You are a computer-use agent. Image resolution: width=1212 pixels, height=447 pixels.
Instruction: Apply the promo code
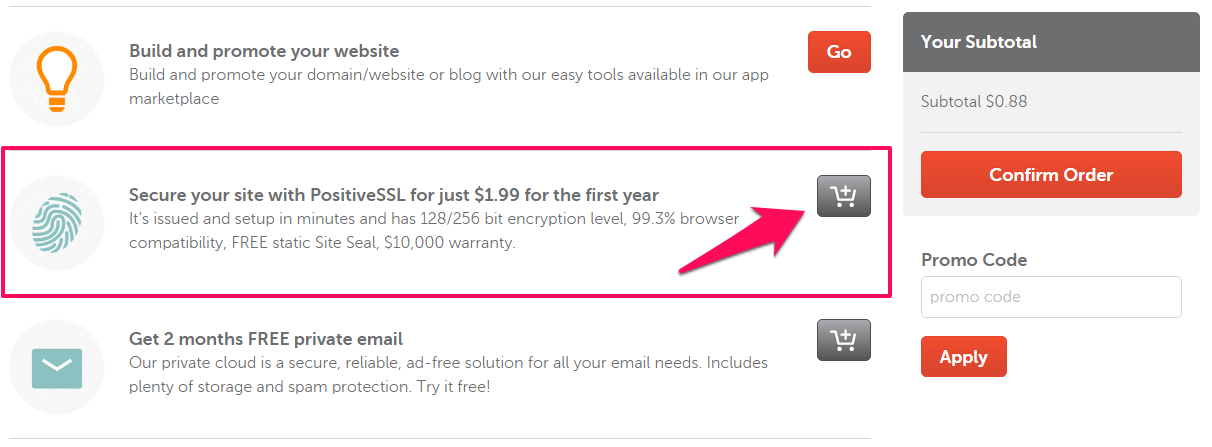[x=963, y=357]
